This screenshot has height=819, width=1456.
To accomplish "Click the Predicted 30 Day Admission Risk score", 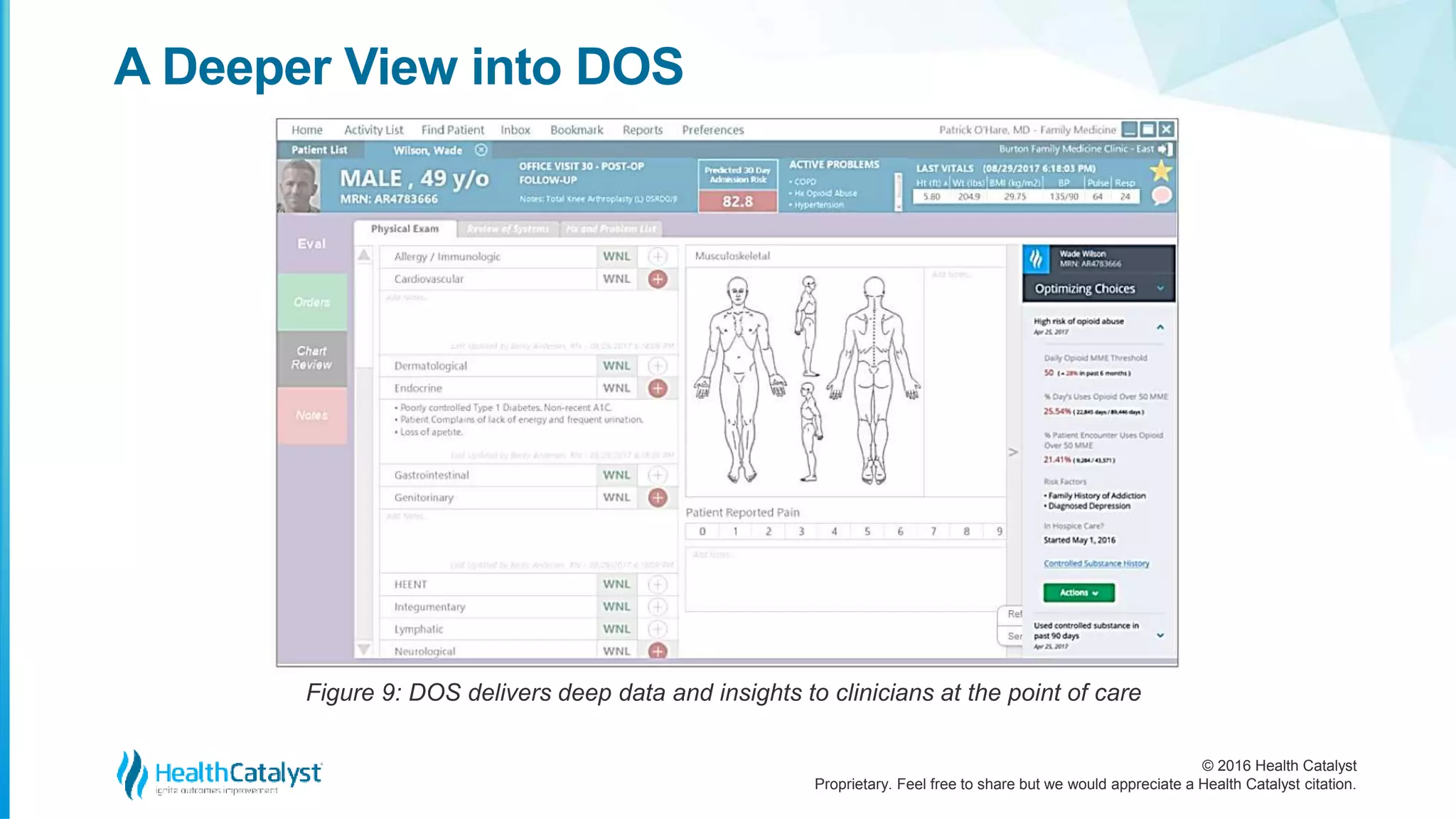I will (x=737, y=201).
